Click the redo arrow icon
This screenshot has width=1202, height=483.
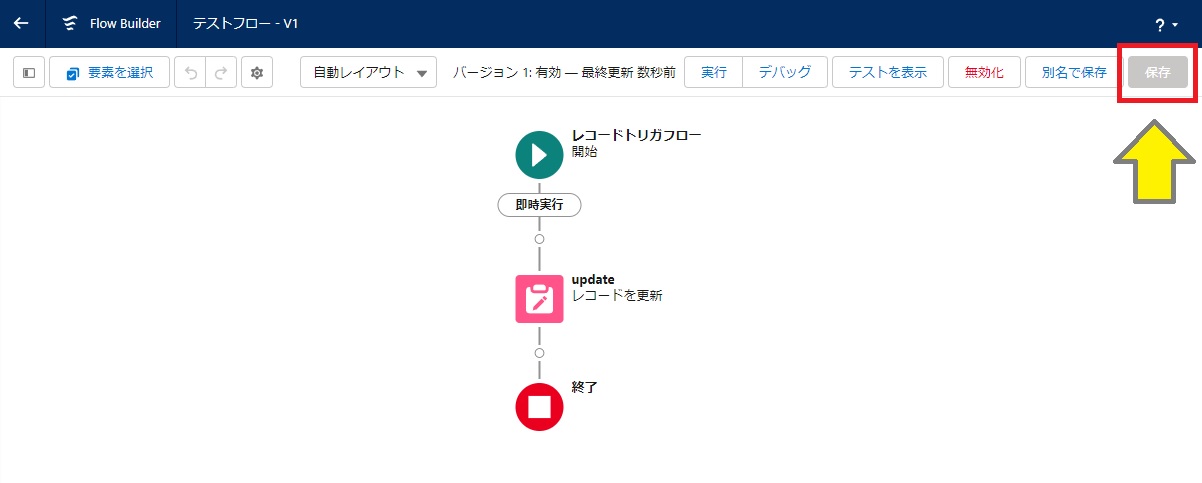coord(221,73)
